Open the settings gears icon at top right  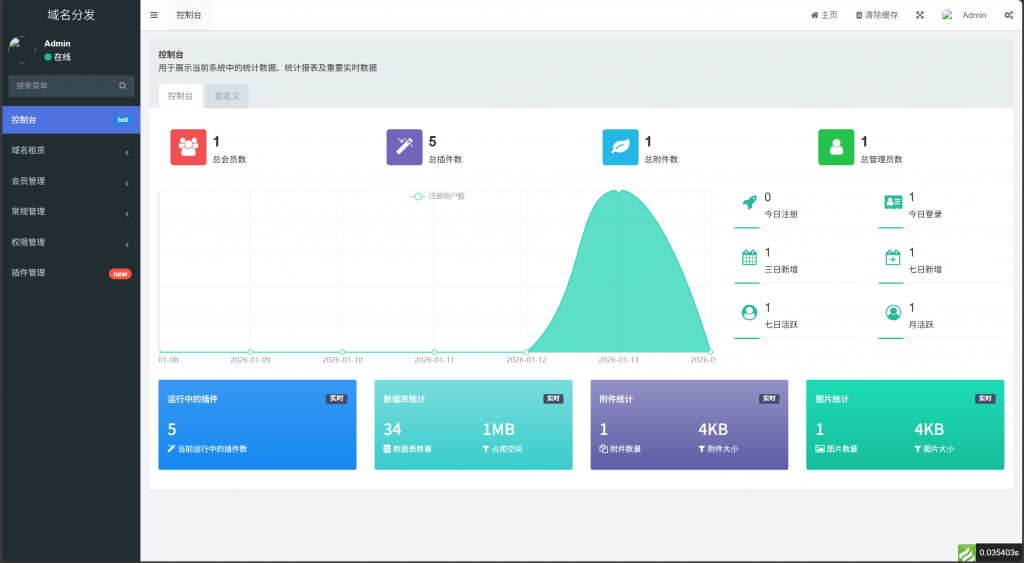click(x=1008, y=15)
